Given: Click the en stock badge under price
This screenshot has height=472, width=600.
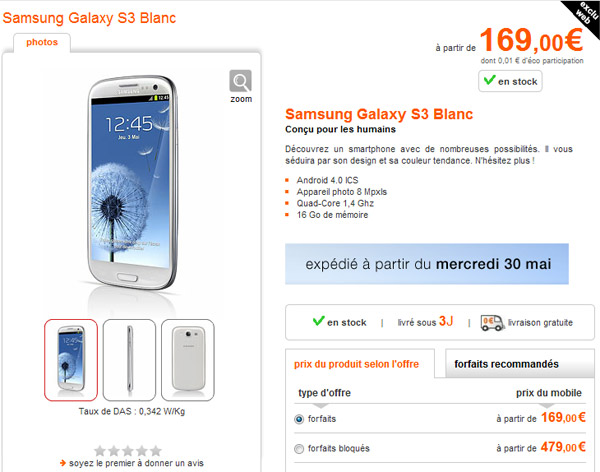Looking at the screenshot, I should pyautogui.click(x=510, y=81).
